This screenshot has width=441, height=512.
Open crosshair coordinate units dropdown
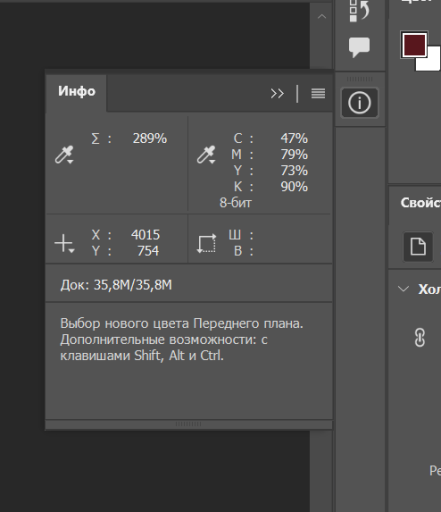pyautogui.click(x=64, y=243)
